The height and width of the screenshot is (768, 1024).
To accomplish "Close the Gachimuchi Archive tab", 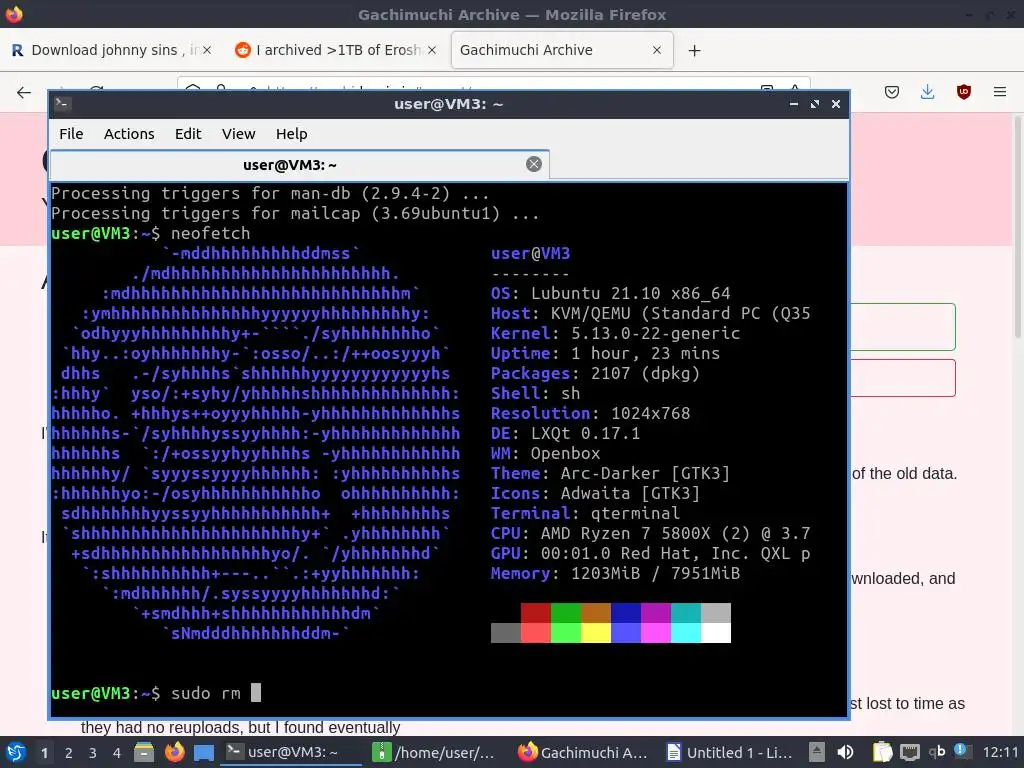I will 657,50.
